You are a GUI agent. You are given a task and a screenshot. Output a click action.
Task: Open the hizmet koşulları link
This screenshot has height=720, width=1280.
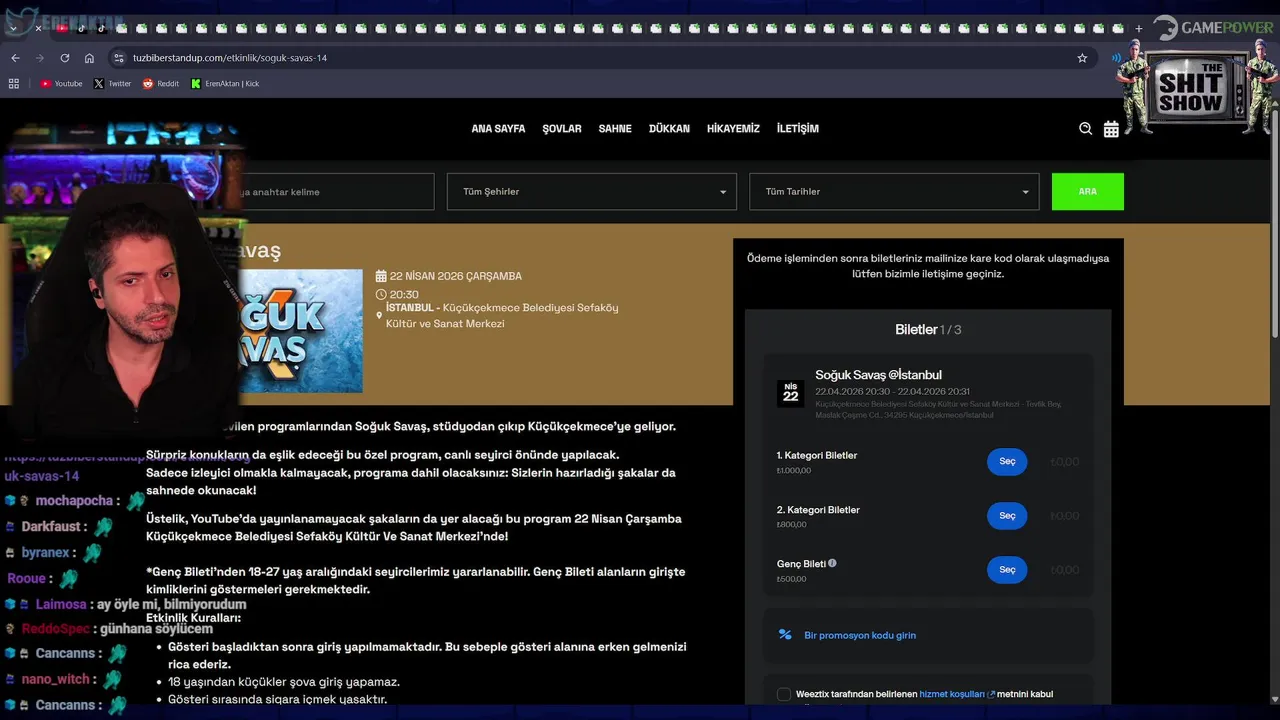click(952, 694)
